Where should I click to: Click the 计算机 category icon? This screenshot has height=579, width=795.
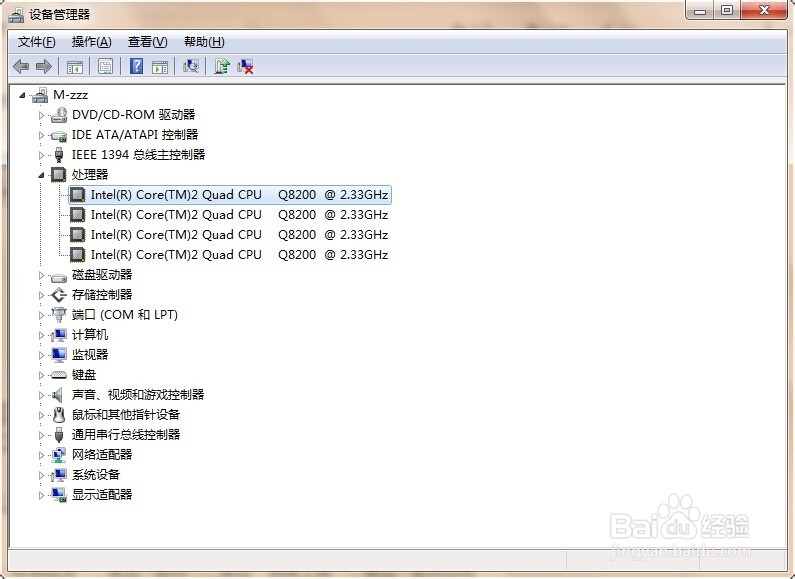pyautogui.click(x=59, y=335)
